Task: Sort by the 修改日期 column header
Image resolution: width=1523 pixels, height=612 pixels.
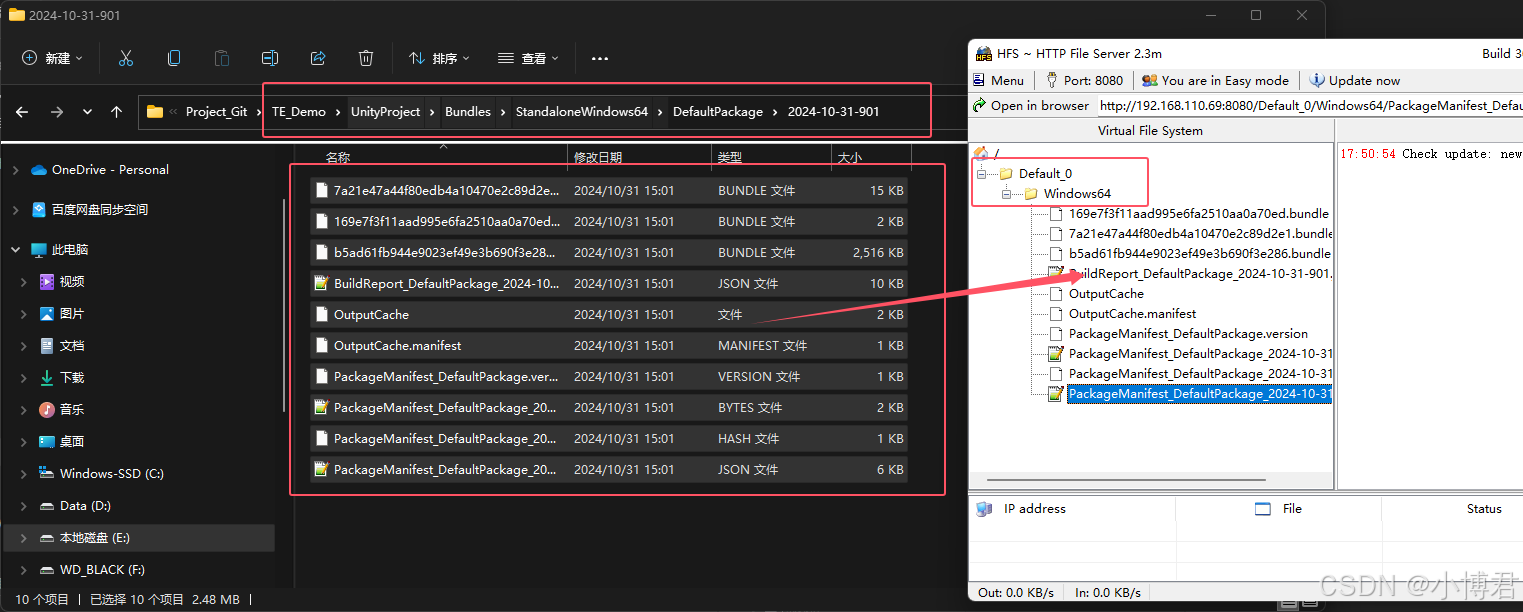Action: point(598,158)
